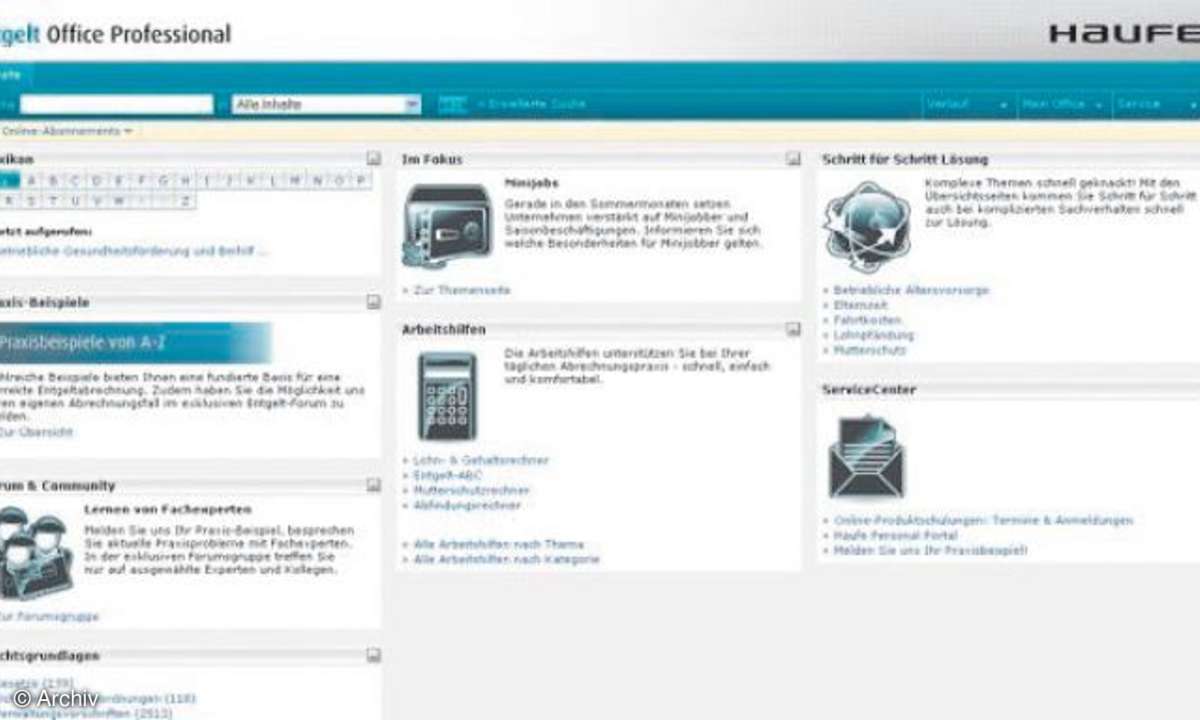The height and width of the screenshot is (720, 1200).
Task: Click the experts group icon in Forum & Community
Action: coord(34,551)
